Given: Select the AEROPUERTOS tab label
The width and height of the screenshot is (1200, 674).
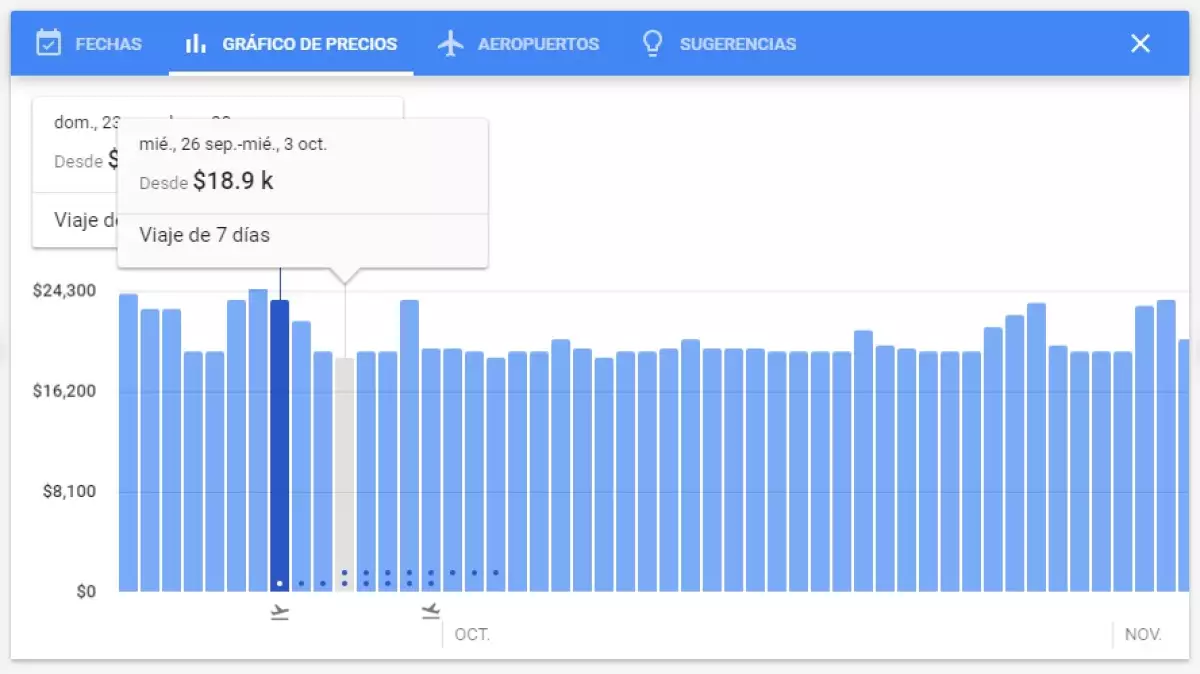Looking at the screenshot, I should (538, 44).
